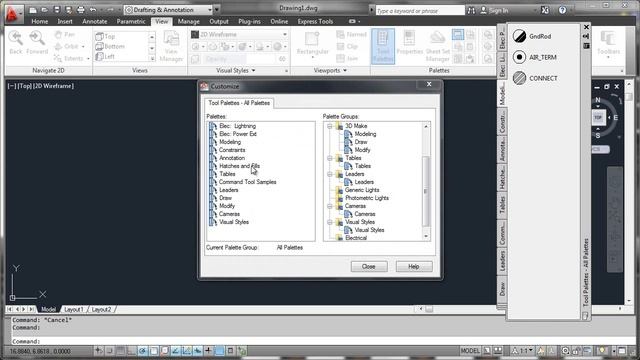Select Elec: Lightning in Palettes list
The image size is (640, 360).
[237, 126]
